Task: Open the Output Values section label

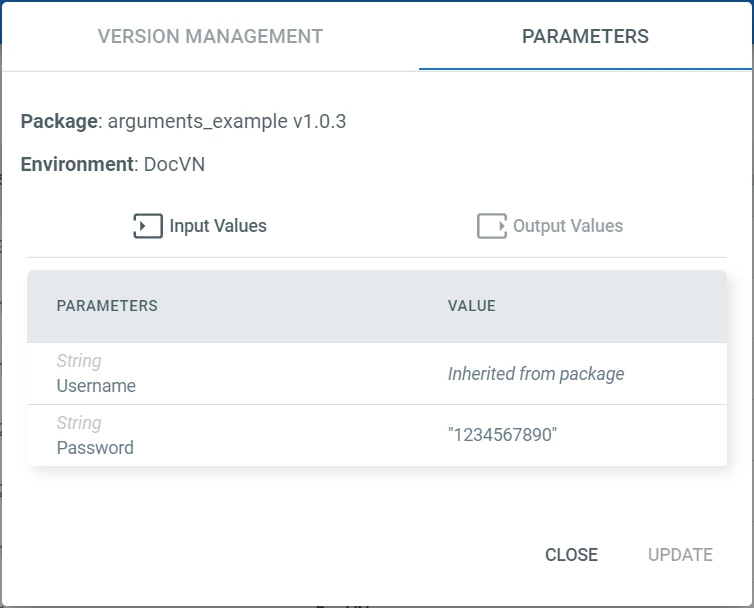Action: coord(568,226)
